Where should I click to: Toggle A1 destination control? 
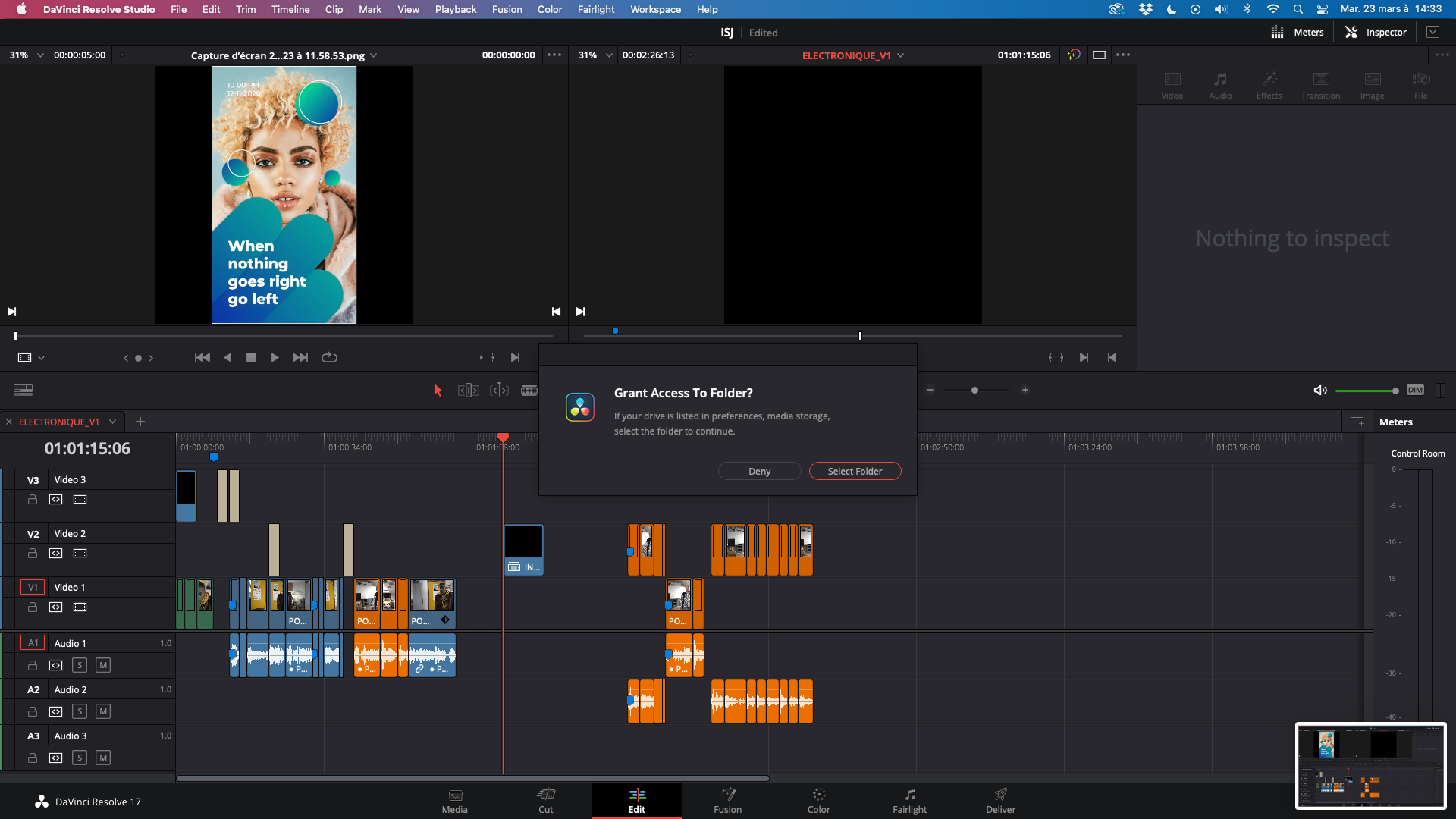click(33, 642)
